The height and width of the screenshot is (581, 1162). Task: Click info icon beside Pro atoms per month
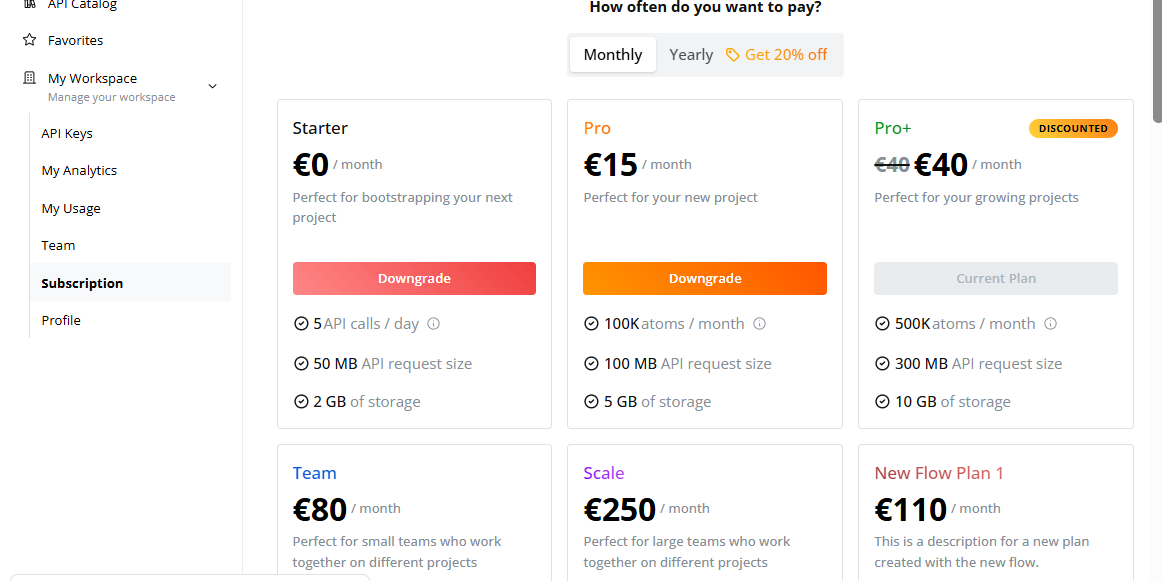coord(759,324)
